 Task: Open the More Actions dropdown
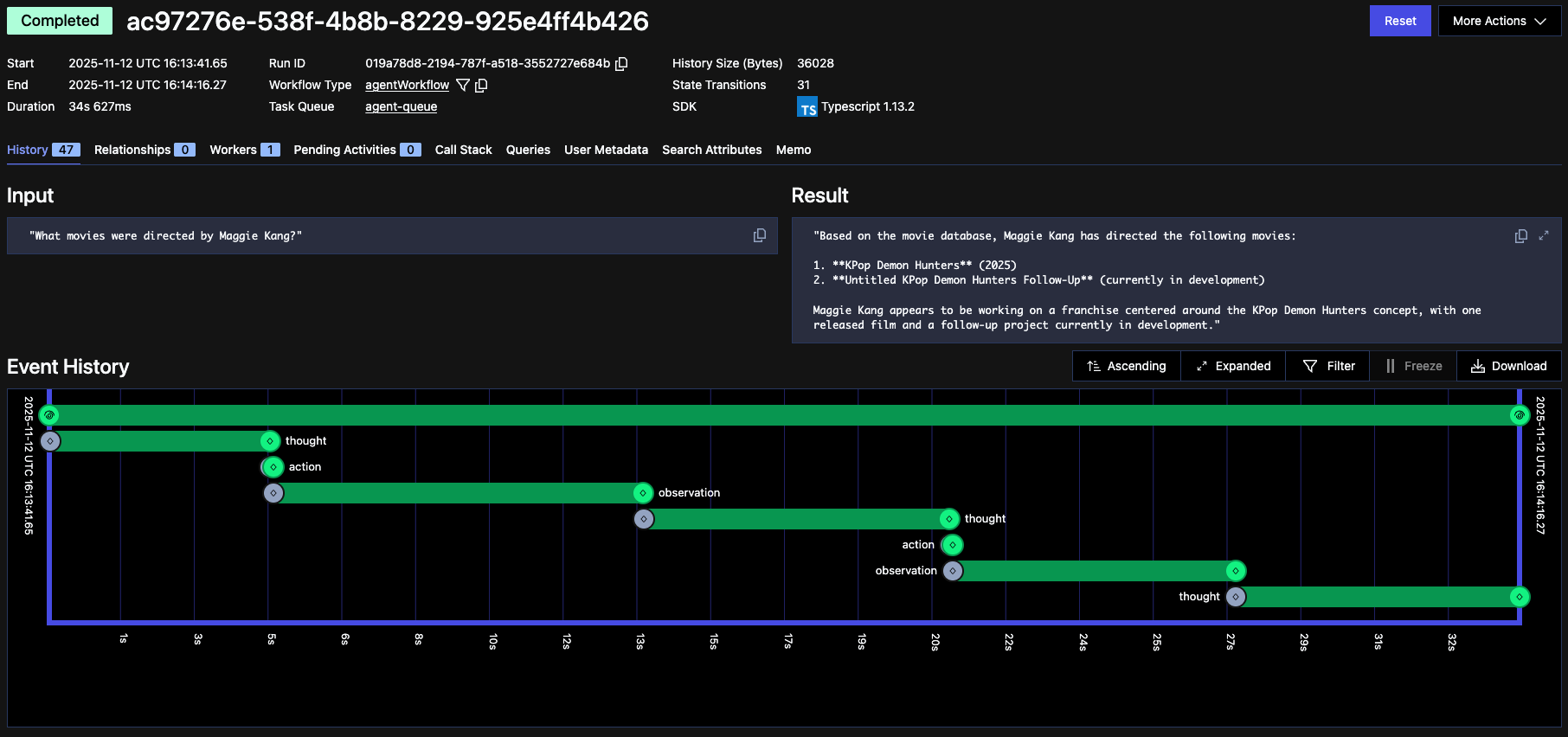pos(1500,21)
